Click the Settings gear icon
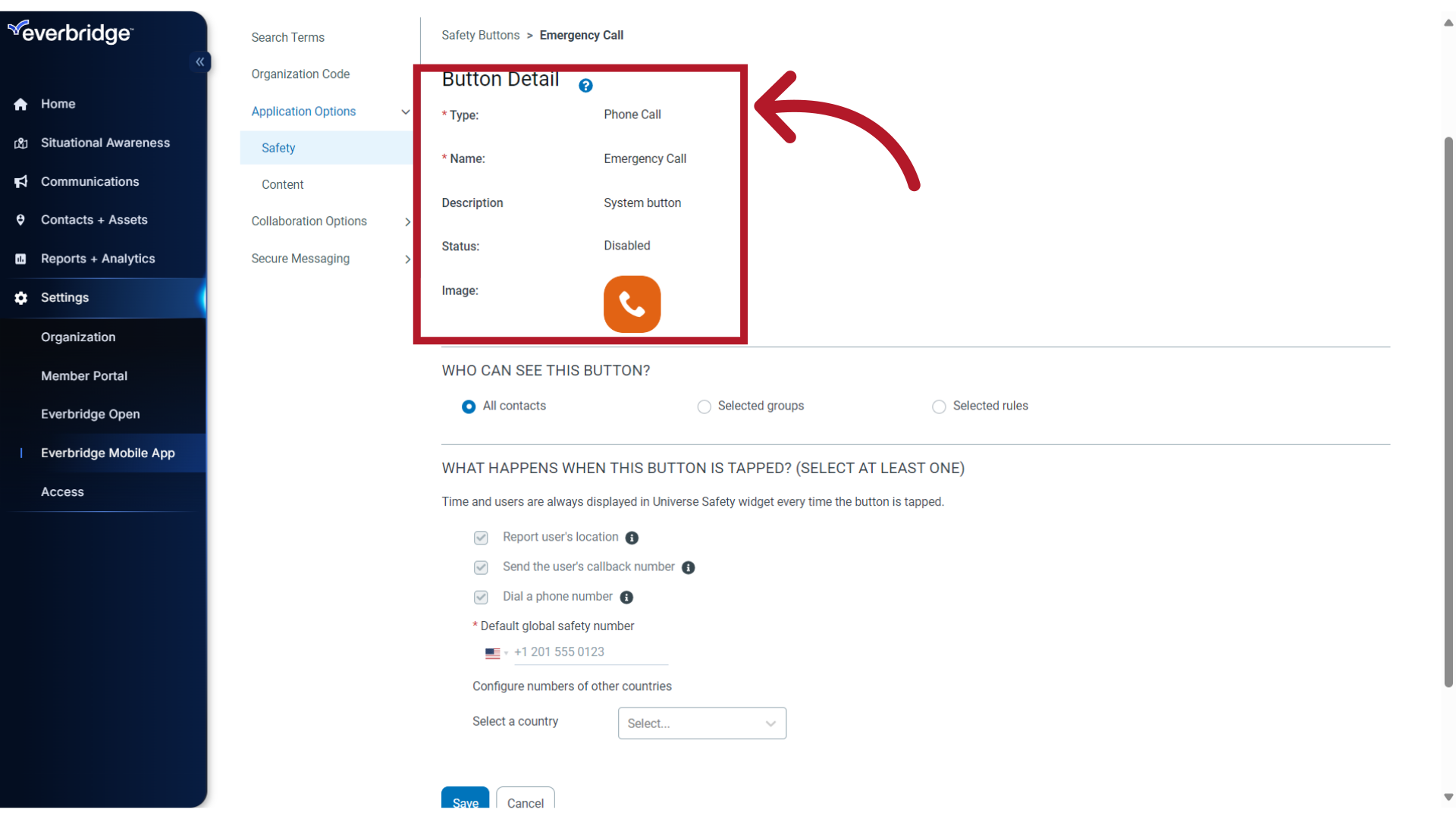Screen dimensions: 1456x819 [21, 297]
